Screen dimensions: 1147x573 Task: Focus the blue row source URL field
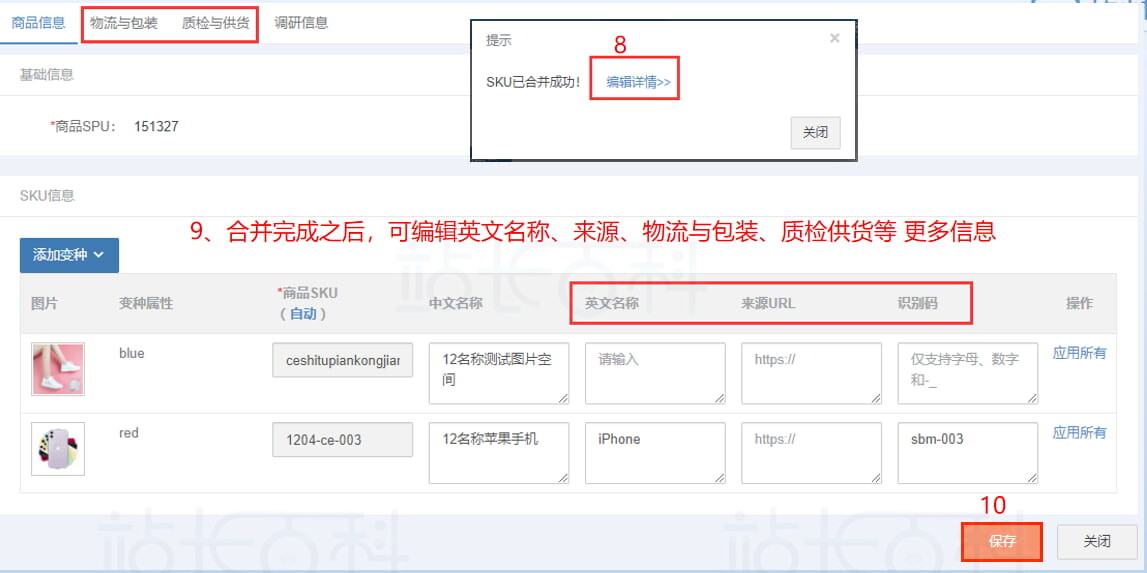tap(811, 372)
